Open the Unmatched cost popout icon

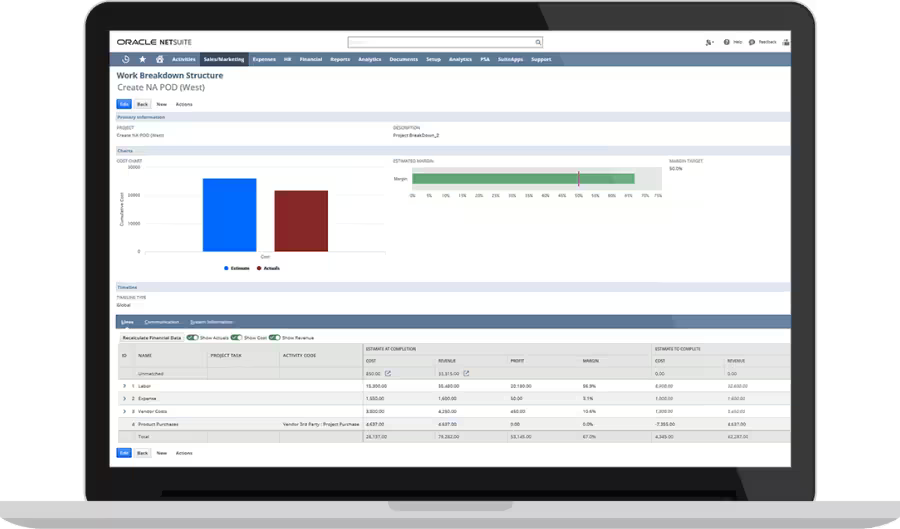(x=388, y=373)
